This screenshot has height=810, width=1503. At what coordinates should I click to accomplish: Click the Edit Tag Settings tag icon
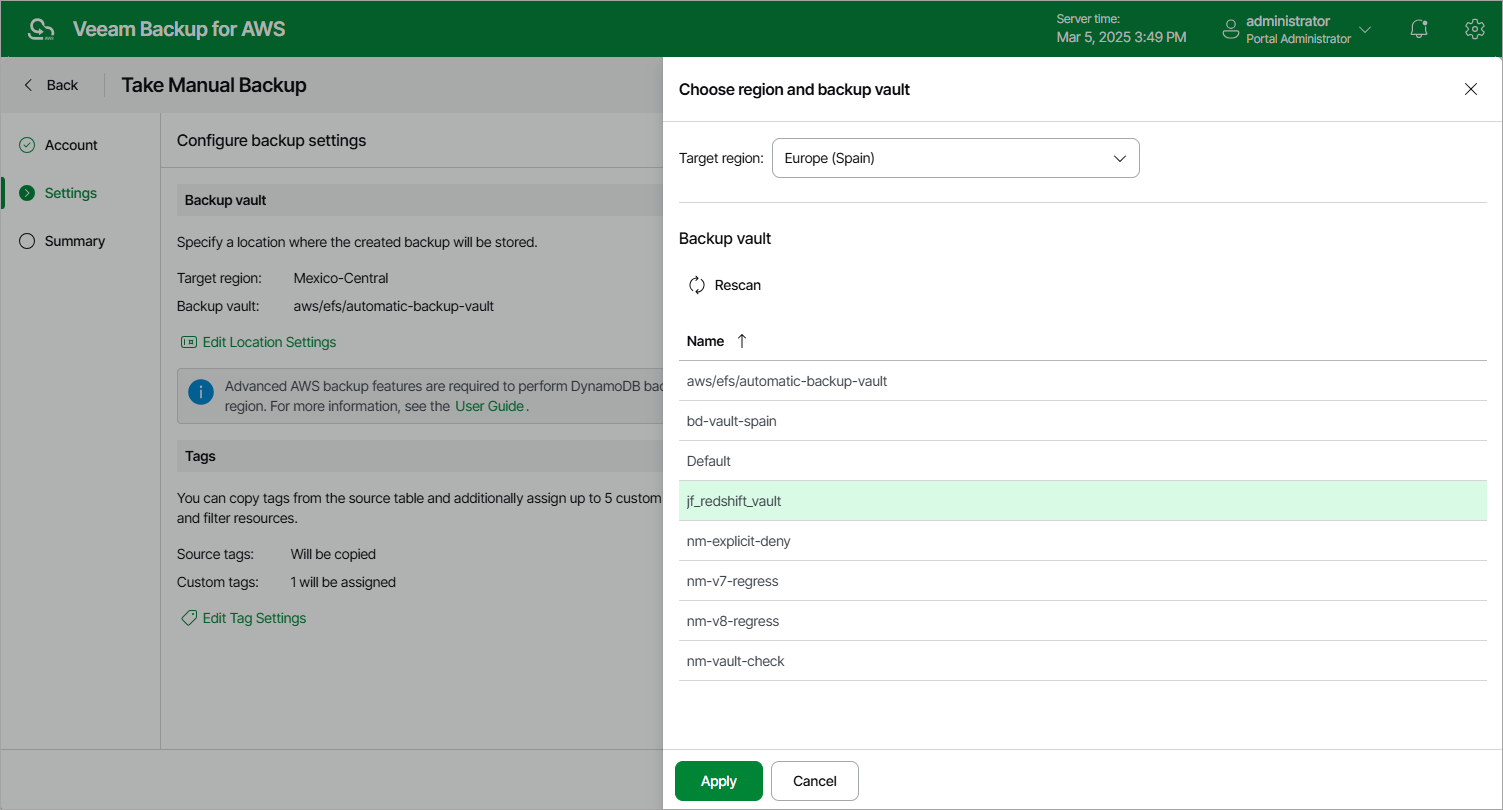189,618
